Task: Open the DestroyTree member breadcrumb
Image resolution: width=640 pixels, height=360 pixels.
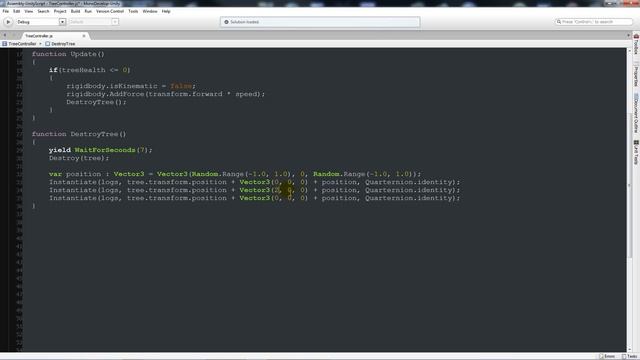Action: pyautogui.click(x=63, y=44)
